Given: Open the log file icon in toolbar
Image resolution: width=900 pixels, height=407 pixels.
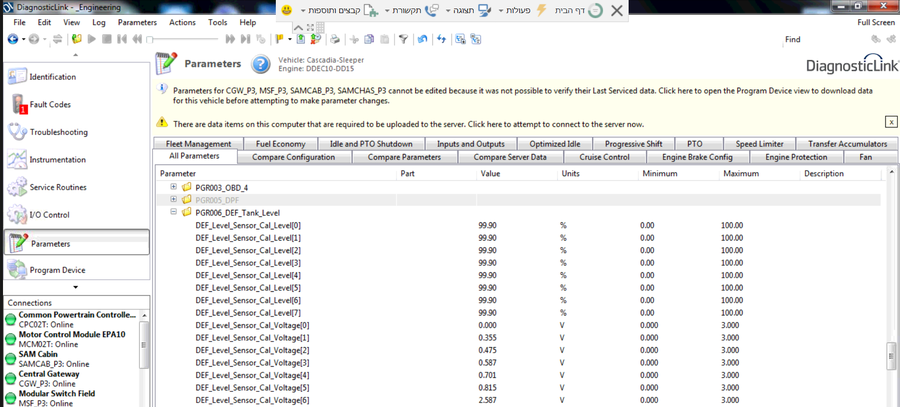Looking at the screenshot, I should [x=77, y=39].
